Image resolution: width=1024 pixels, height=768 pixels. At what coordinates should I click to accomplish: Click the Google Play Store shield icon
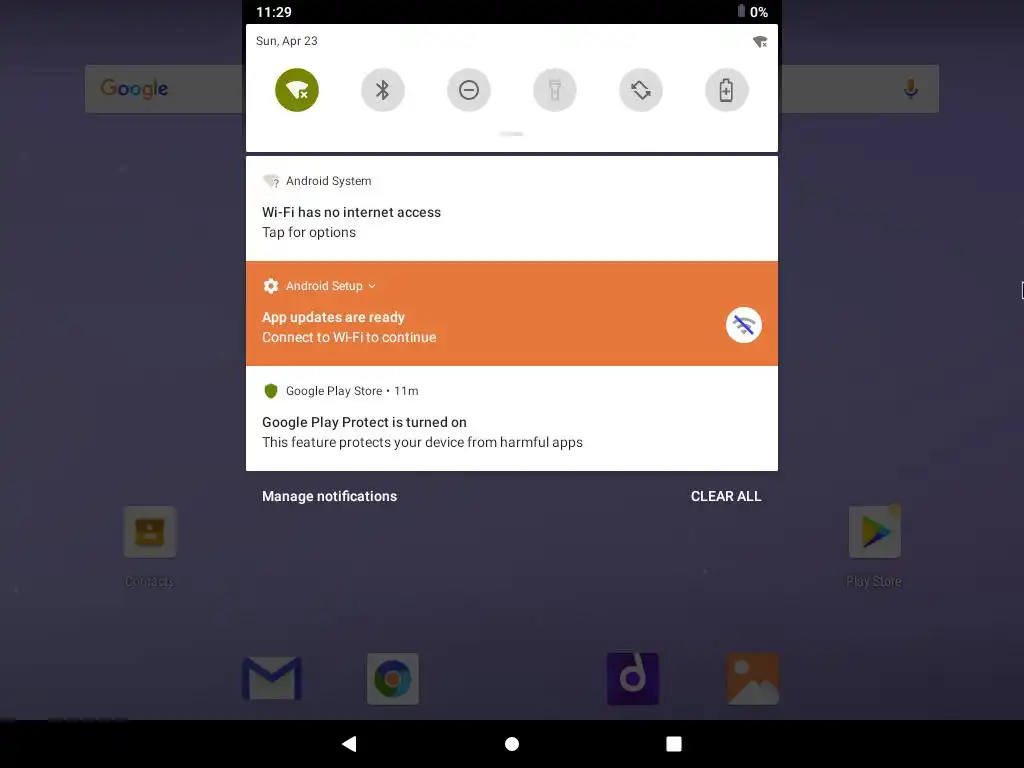[x=271, y=391]
